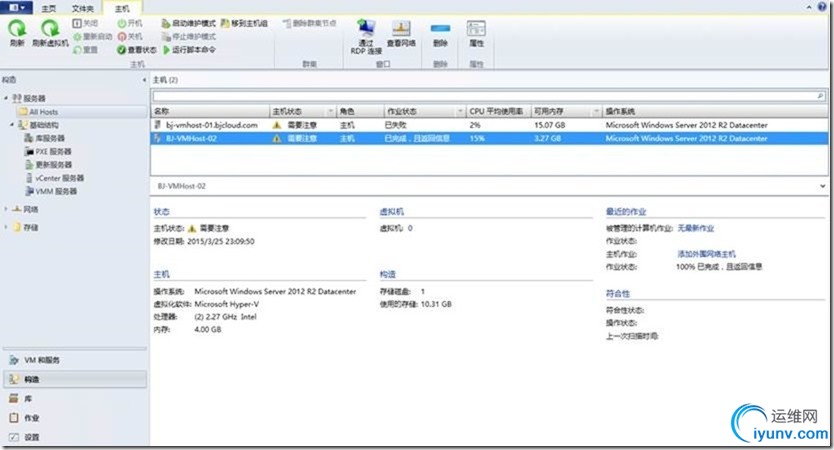Sort by the 操作系统 column header

(715, 111)
